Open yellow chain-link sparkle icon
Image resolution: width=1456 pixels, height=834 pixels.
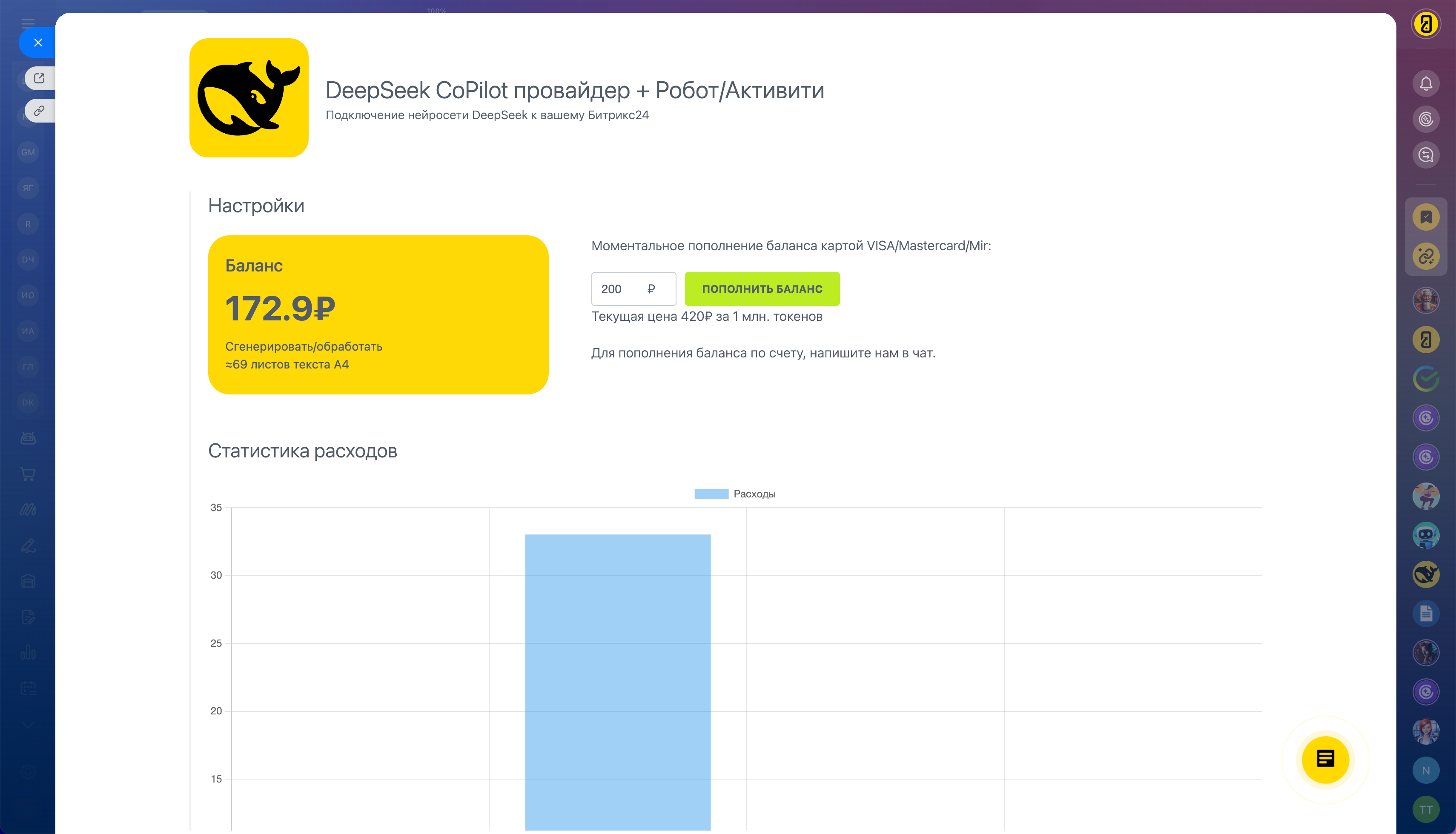tap(1426, 256)
